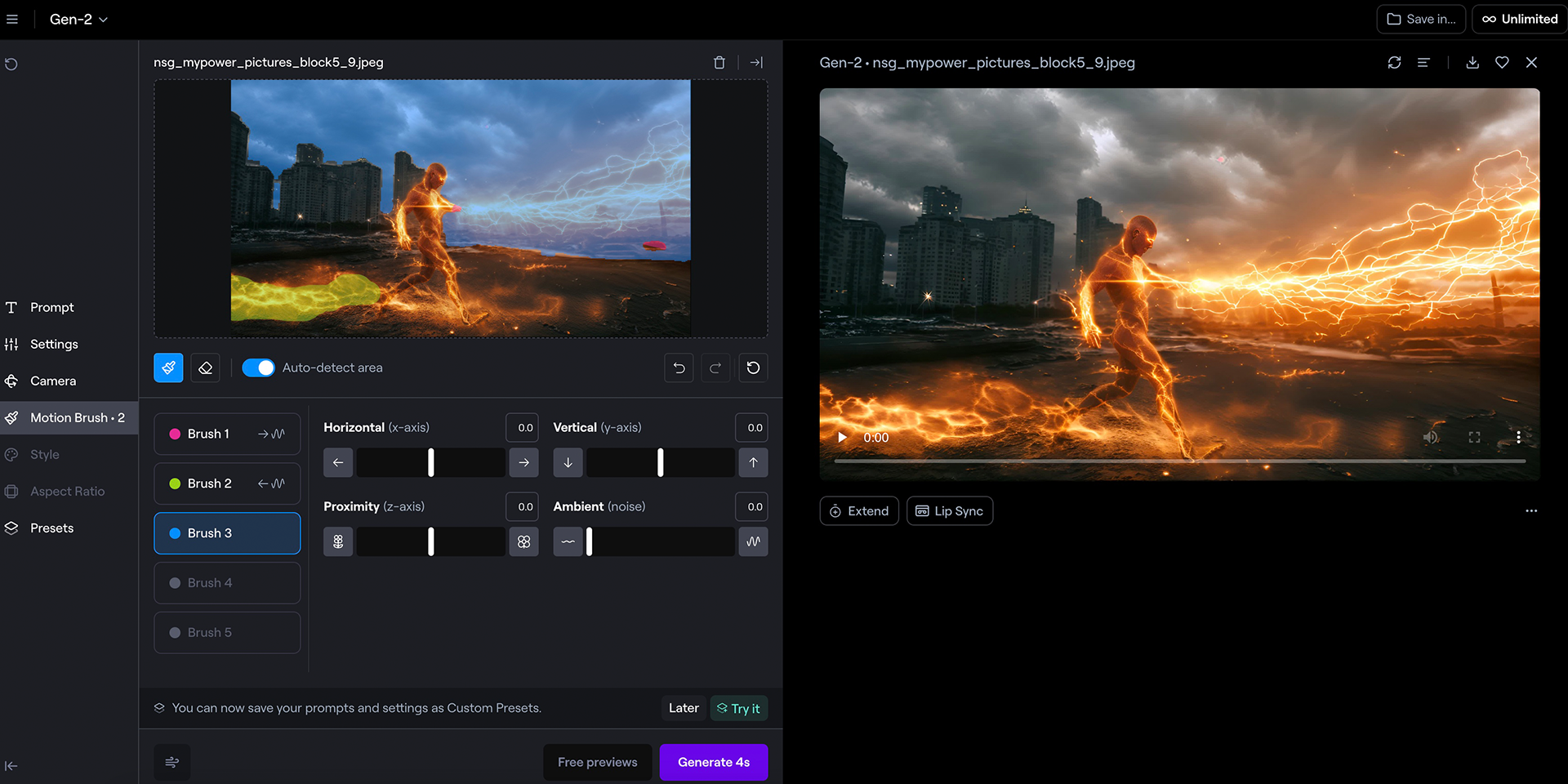Mute the video preview audio

1431,437
